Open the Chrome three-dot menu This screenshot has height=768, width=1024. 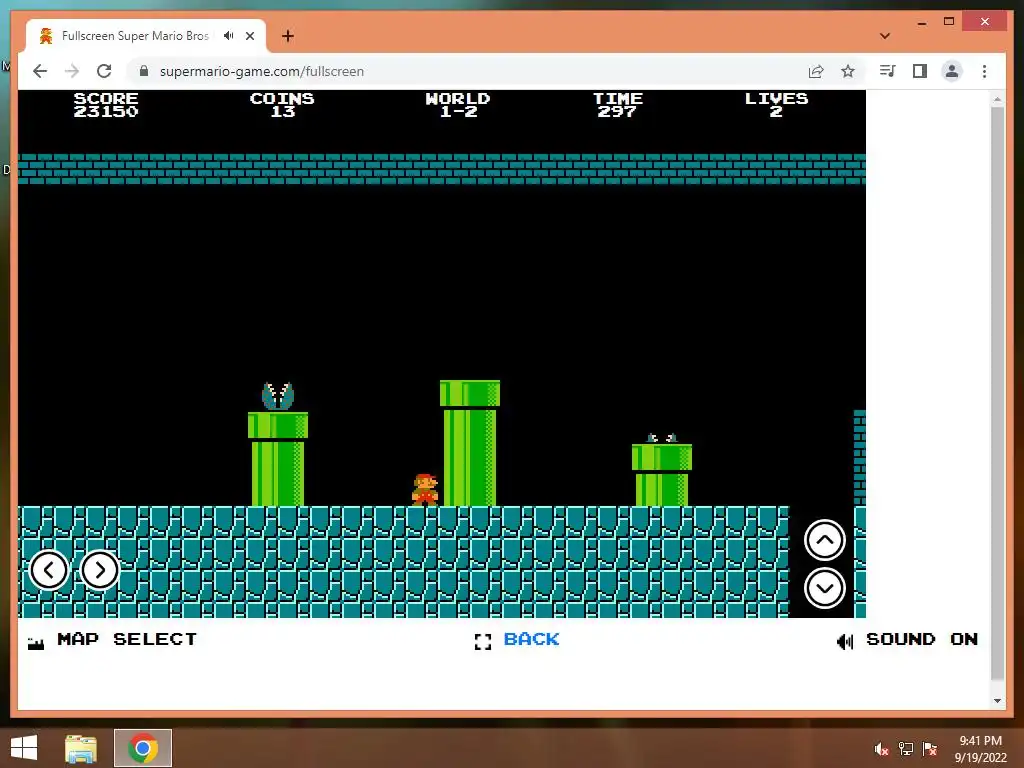[x=984, y=71]
